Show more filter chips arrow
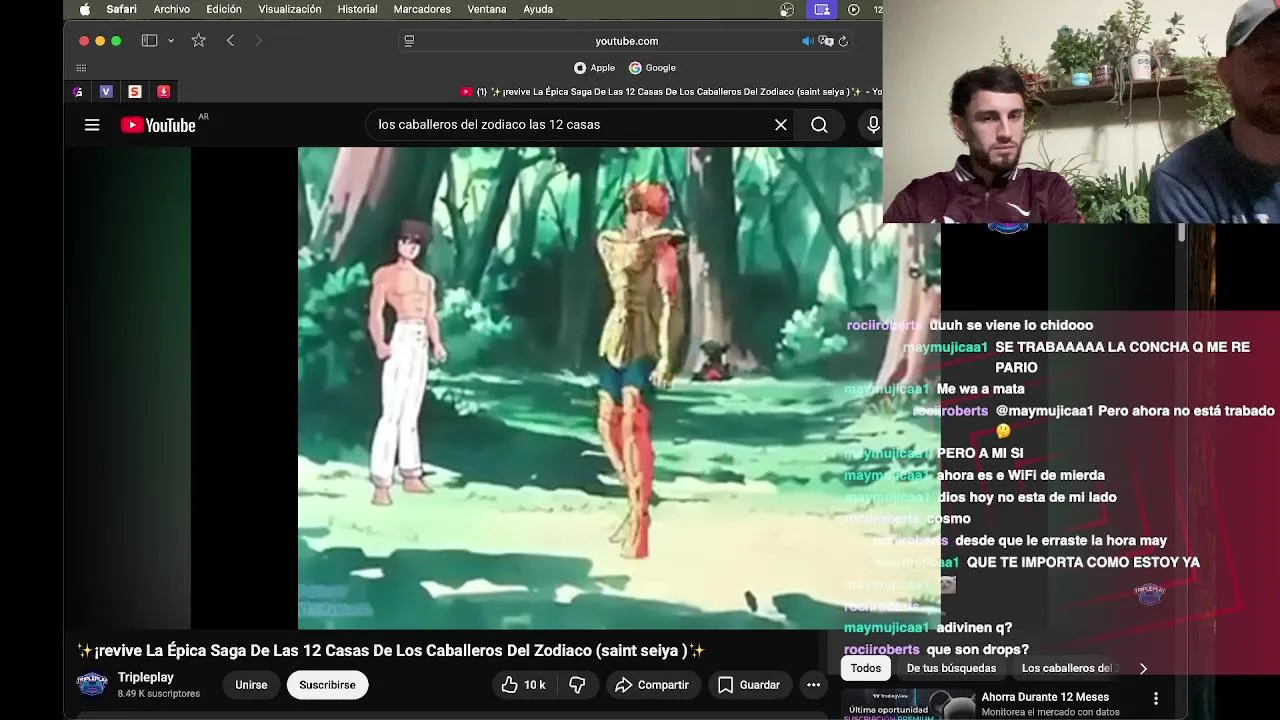 pyautogui.click(x=1143, y=668)
